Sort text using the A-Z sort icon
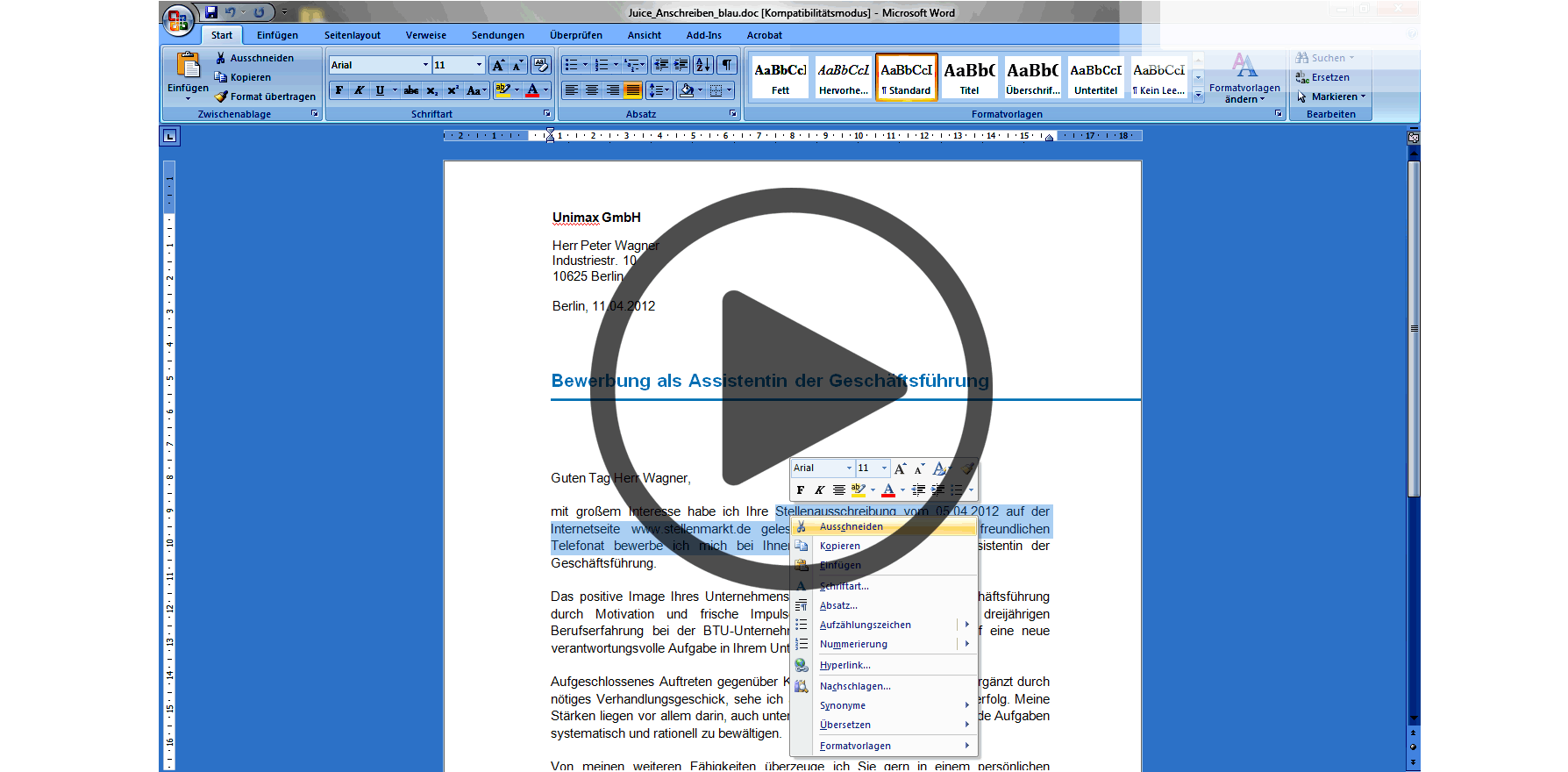 (702, 65)
